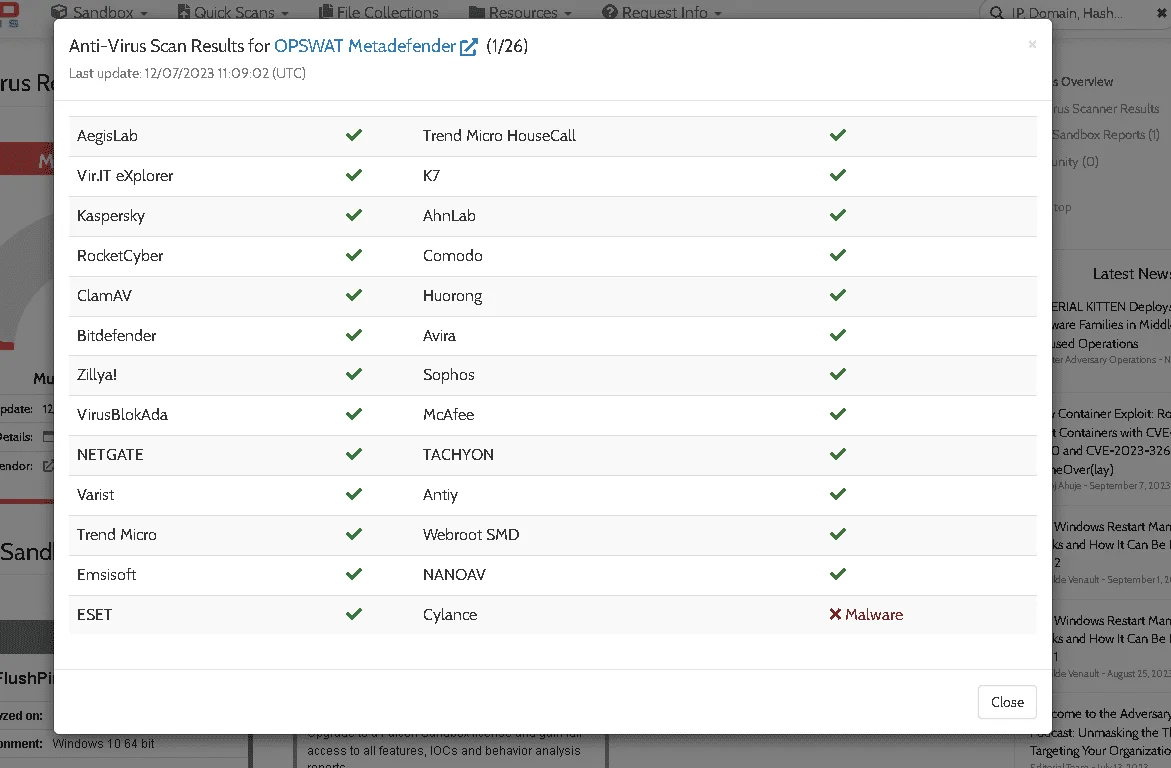Click the Antiy checkmark icon

[x=838, y=494]
